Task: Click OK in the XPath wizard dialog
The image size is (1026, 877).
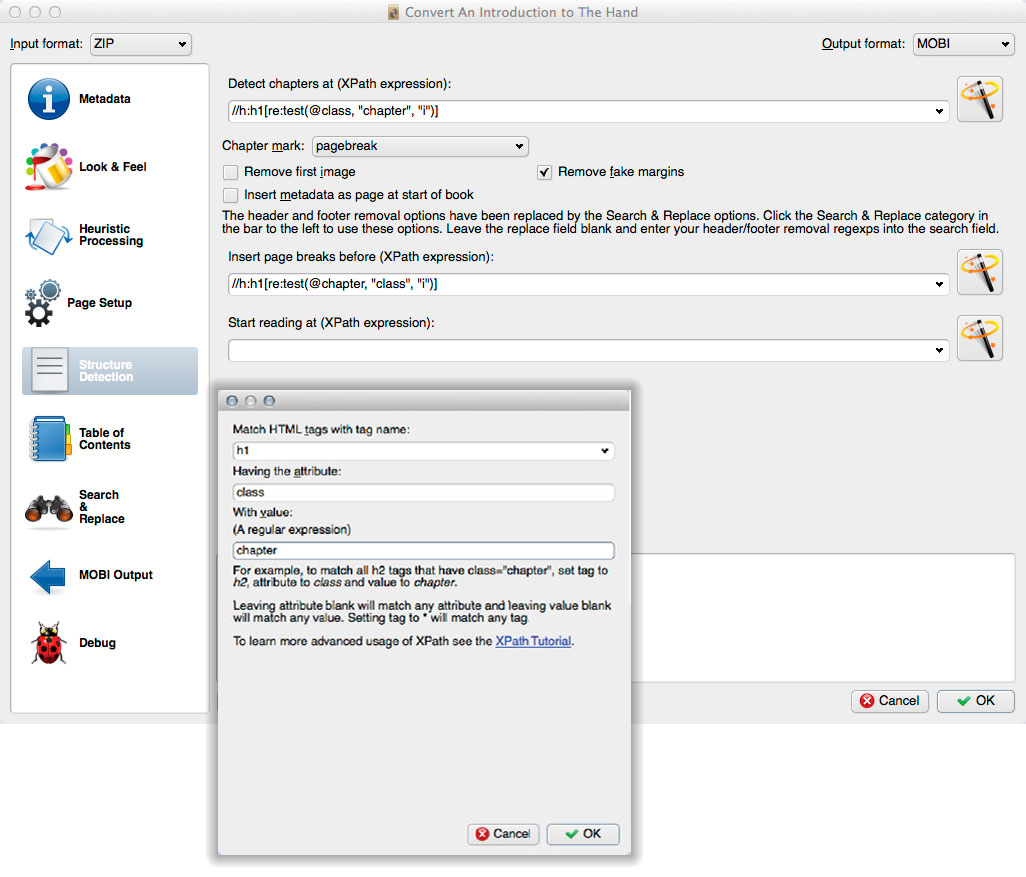Action: coord(583,834)
